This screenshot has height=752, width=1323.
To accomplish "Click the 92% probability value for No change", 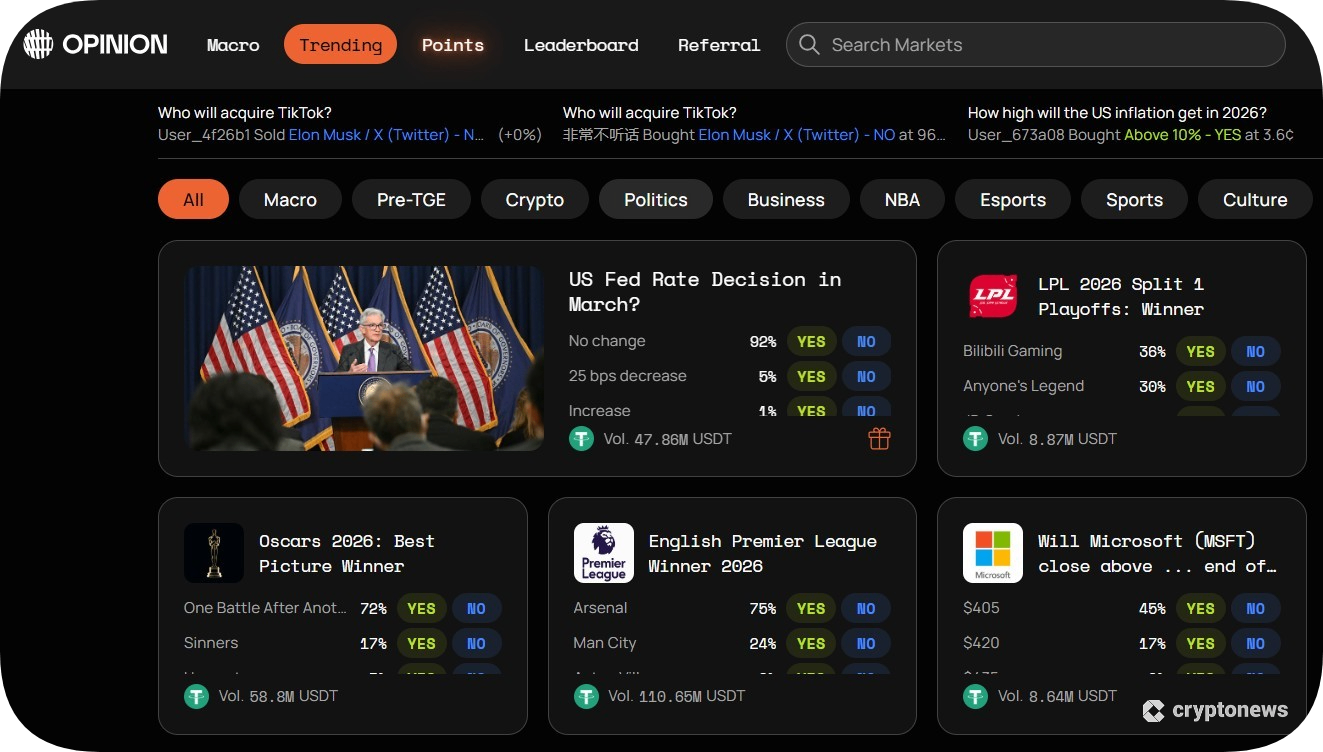I will click(x=762, y=341).
